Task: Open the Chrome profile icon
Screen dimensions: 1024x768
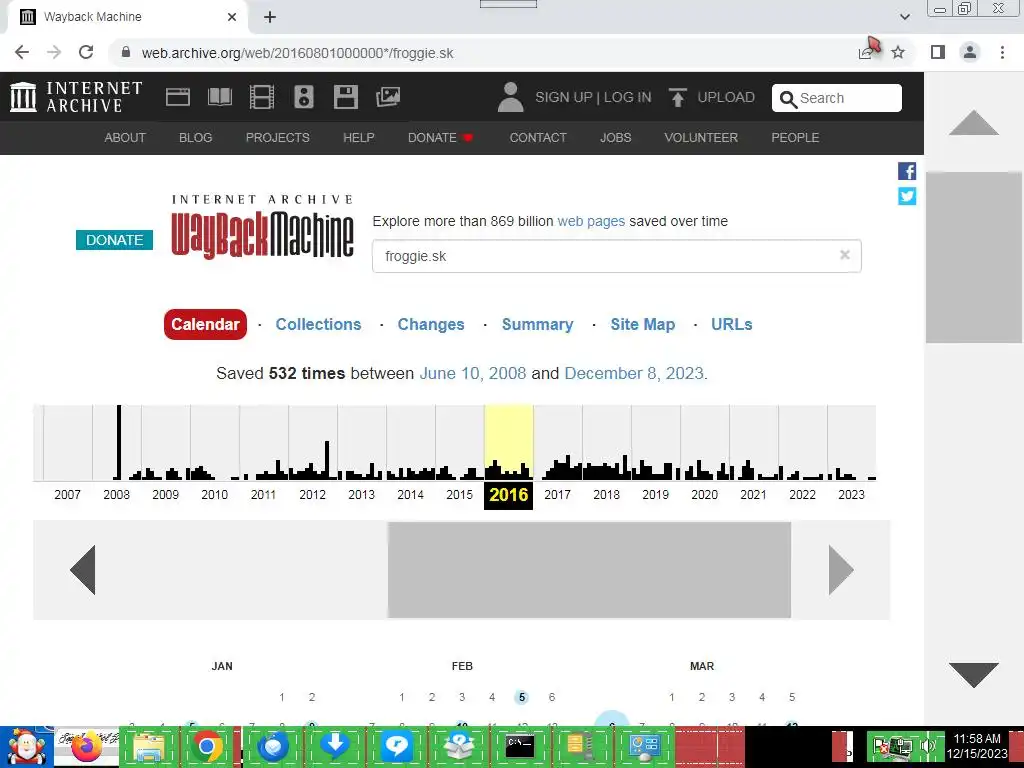Action: point(970,52)
